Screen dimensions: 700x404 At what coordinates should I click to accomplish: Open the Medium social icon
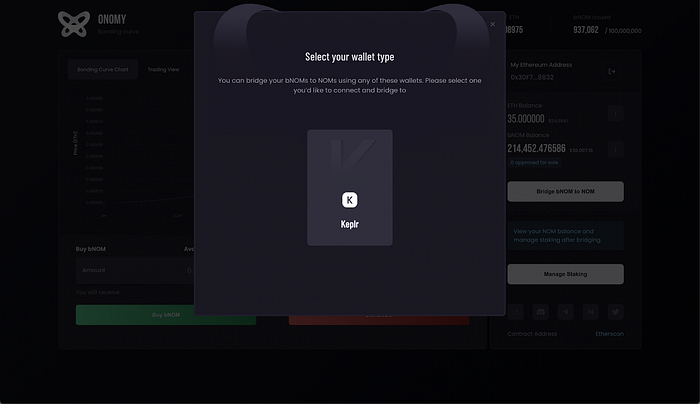click(x=591, y=312)
